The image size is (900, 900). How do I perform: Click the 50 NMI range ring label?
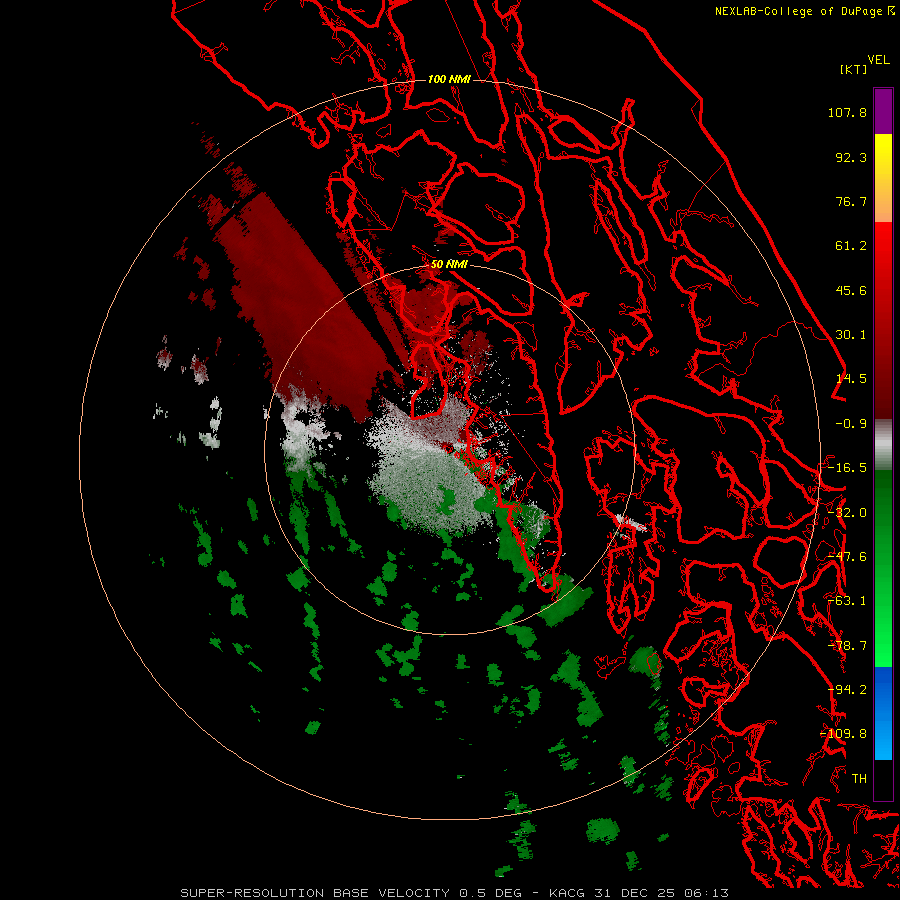(449, 264)
